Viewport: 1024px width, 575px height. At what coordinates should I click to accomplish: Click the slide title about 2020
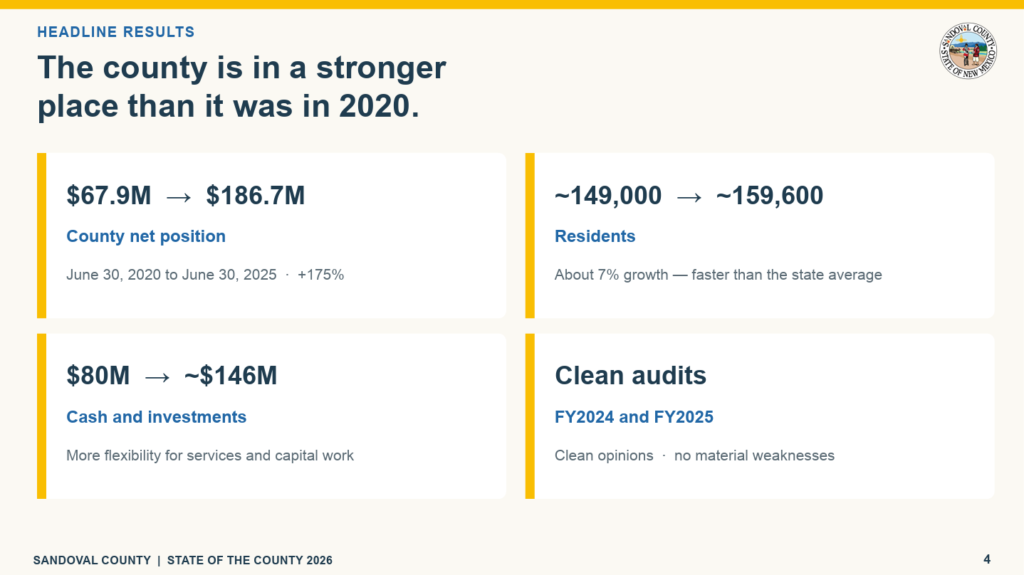click(242, 86)
